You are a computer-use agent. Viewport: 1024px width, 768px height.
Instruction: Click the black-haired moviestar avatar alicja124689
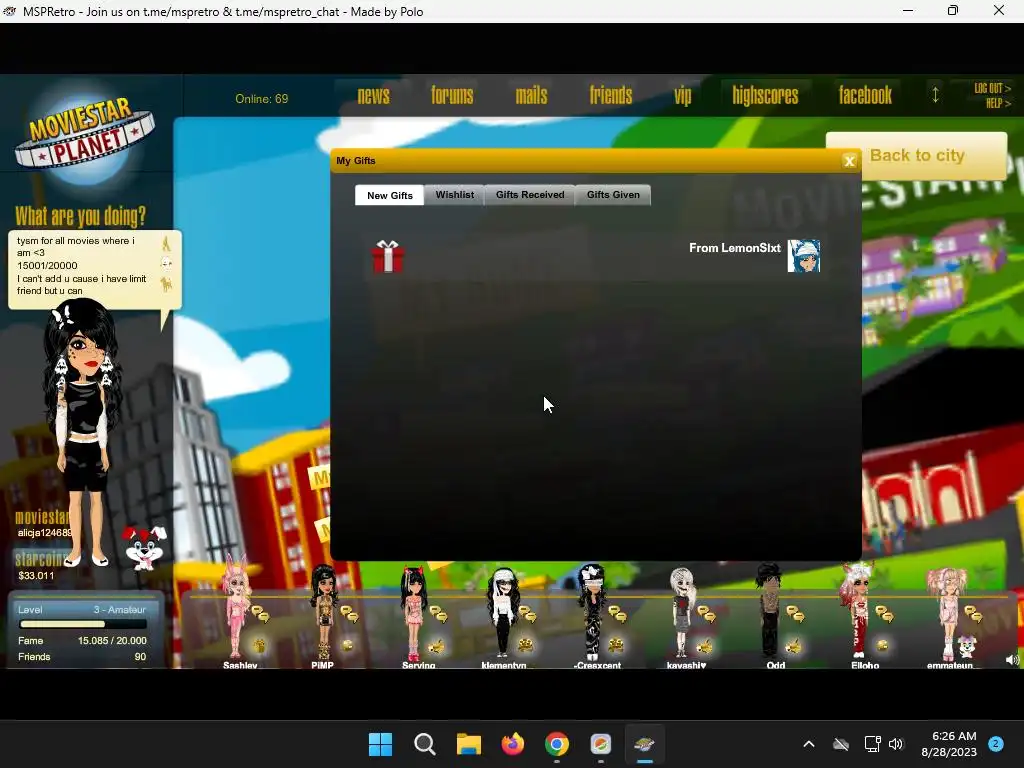point(82,431)
